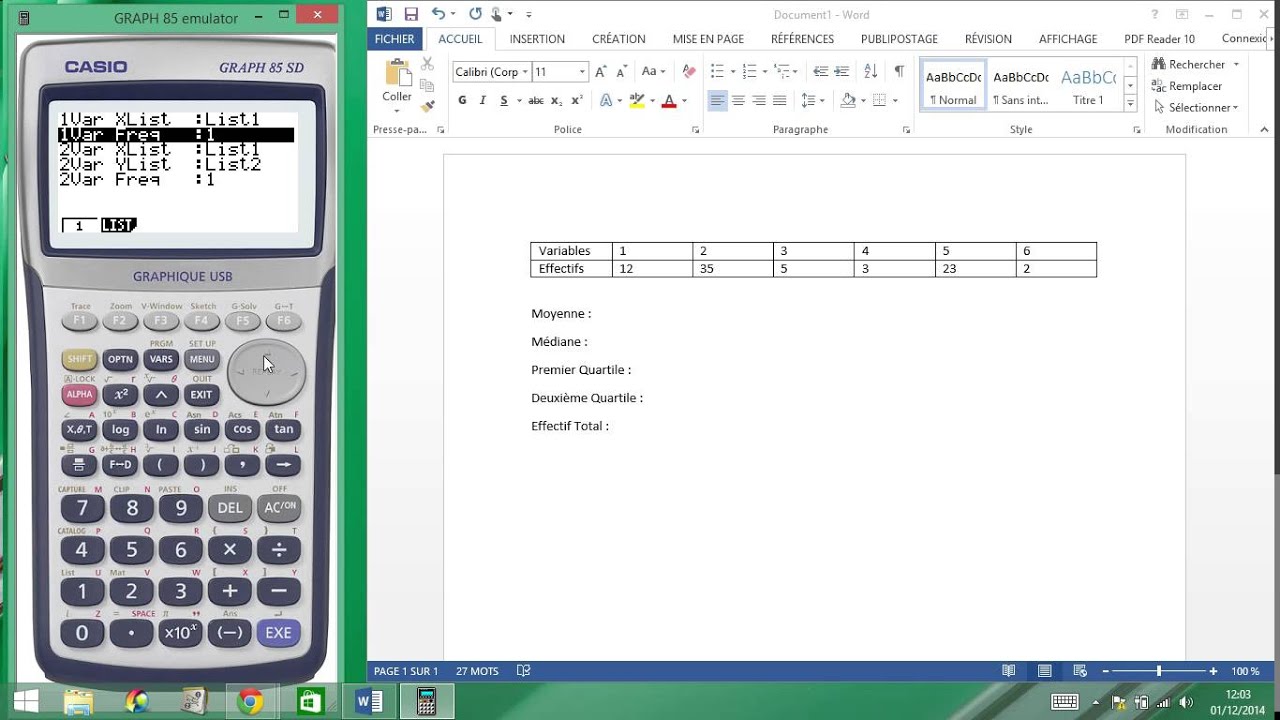
Task: Open Word Help question mark
Action: pyautogui.click(x=1155, y=14)
